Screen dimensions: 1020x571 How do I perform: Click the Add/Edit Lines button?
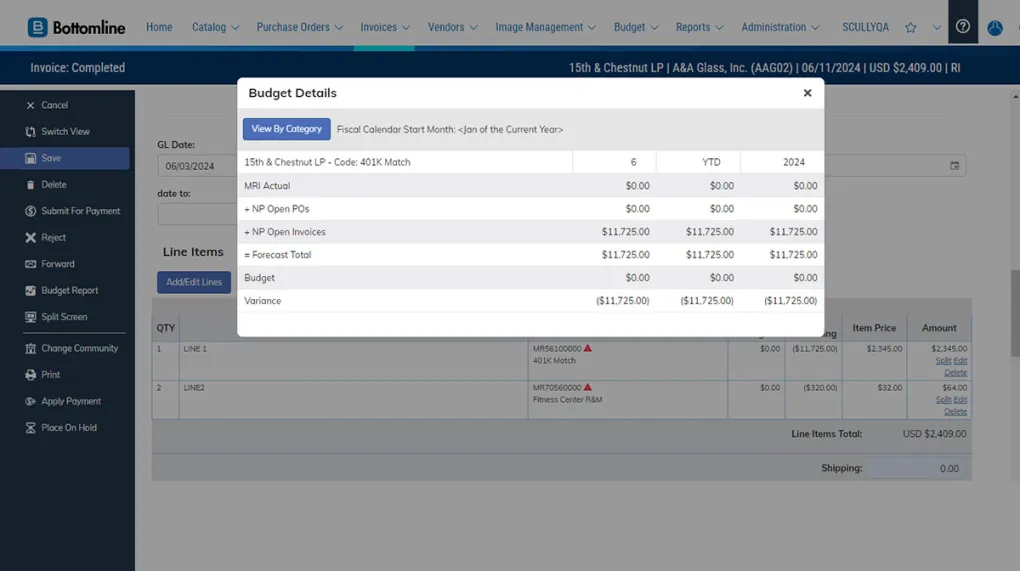pyautogui.click(x=194, y=282)
